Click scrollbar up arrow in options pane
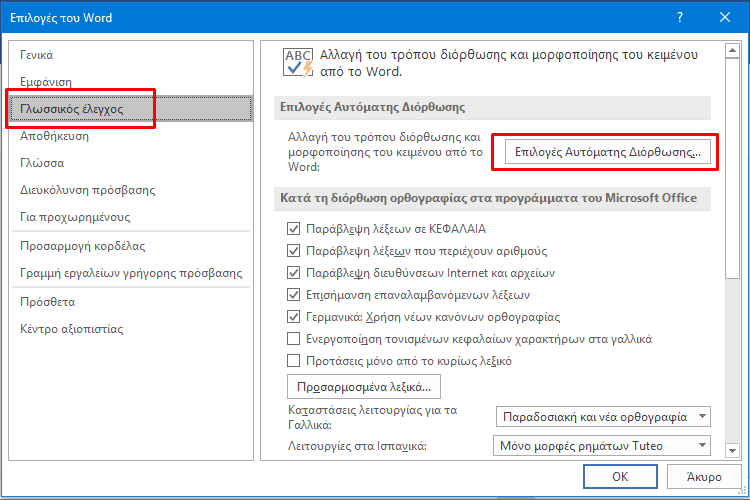This screenshot has height=500, width=750. coord(732,50)
